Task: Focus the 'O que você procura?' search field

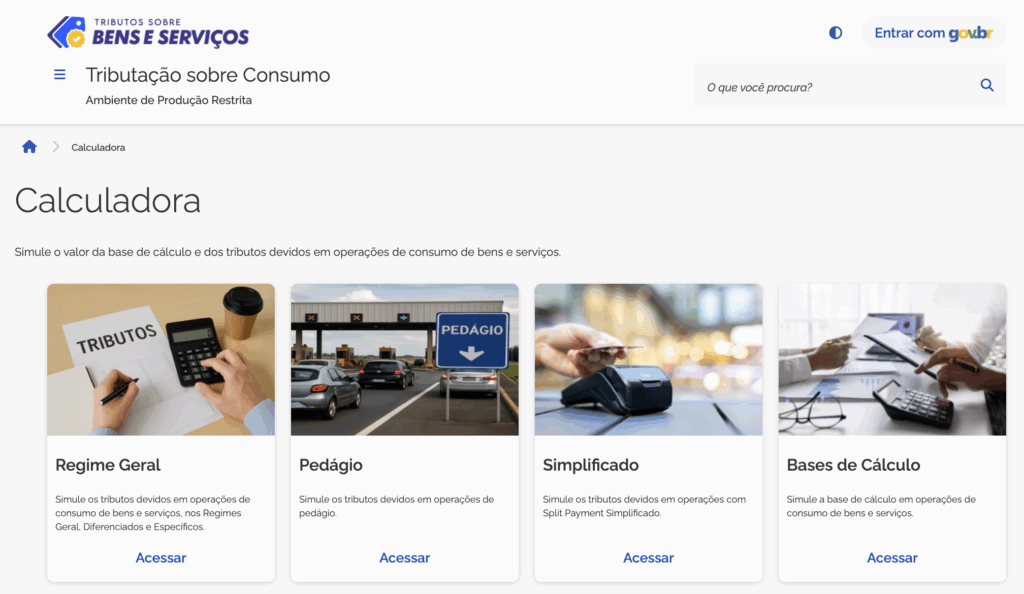Action: click(835, 87)
